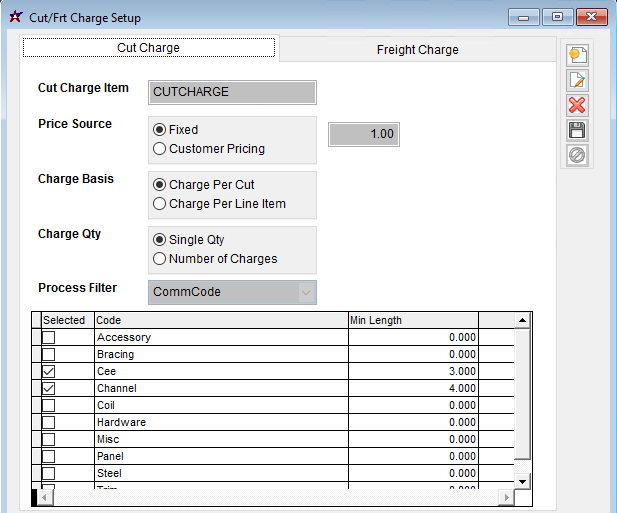Check the Coil row checkbox
This screenshot has width=617, height=513.
(x=49, y=405)
